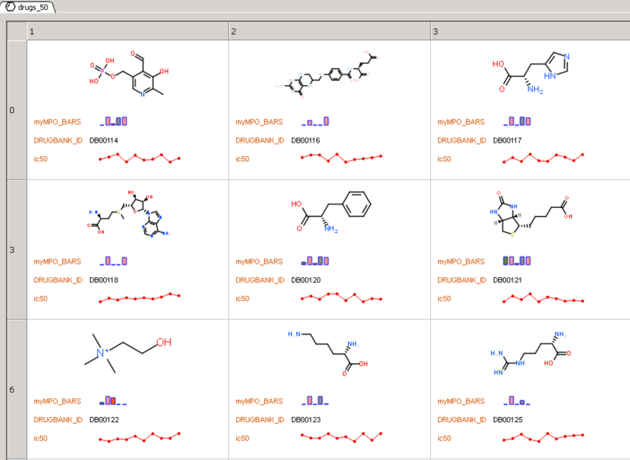Click the myMPO_BARS chart for DB00114
The height and width of the screenshot is (460, 630).
tap(115, 121)
